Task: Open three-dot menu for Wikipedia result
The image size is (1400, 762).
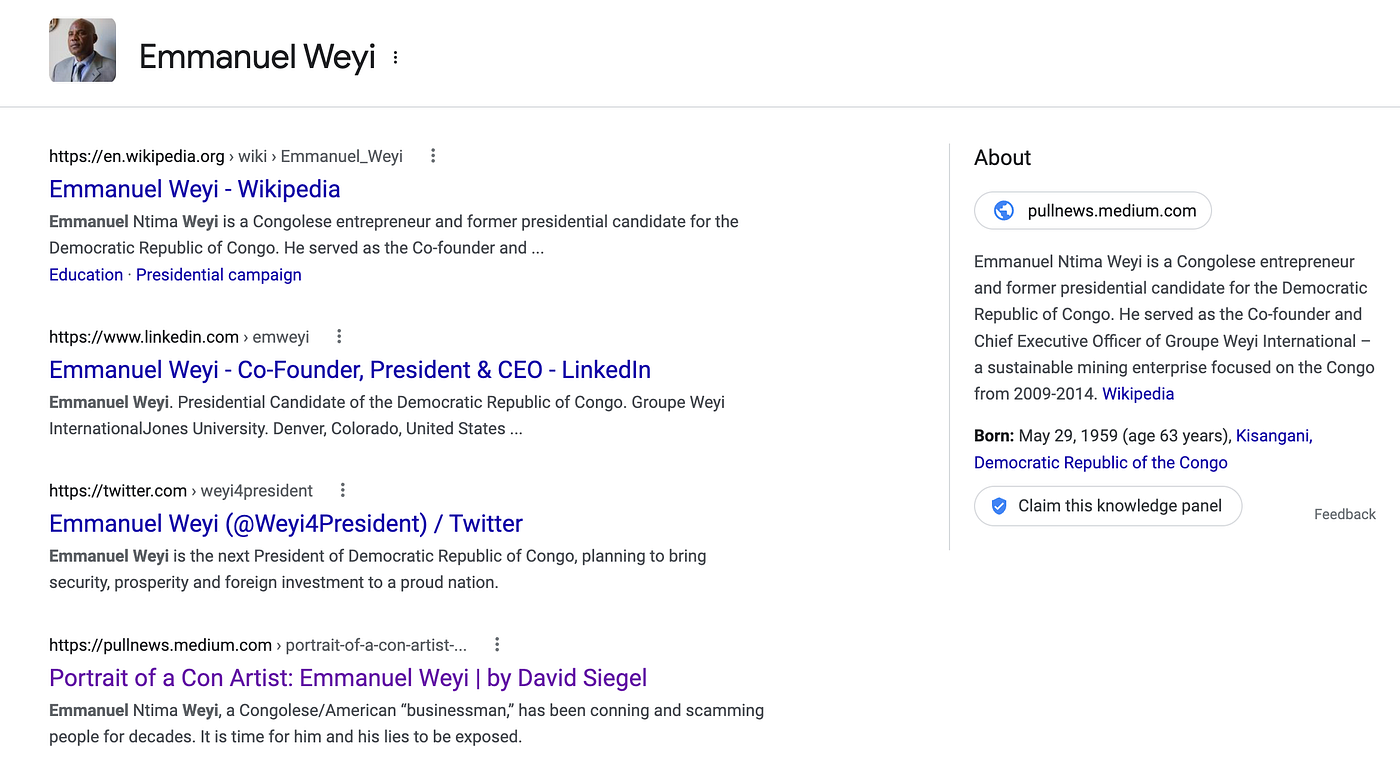Action: click(433, 156)
